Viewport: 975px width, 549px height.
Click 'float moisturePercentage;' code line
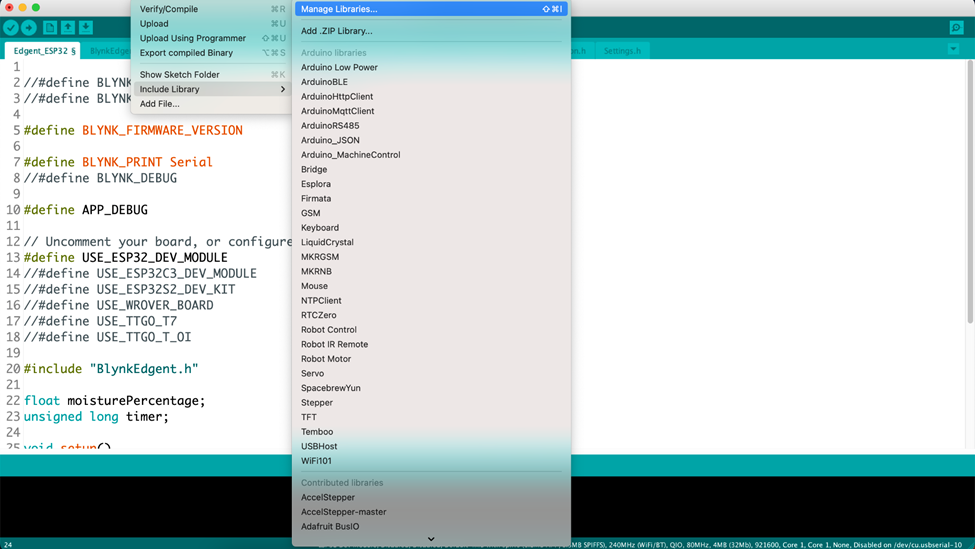click(x=114, y=401)
